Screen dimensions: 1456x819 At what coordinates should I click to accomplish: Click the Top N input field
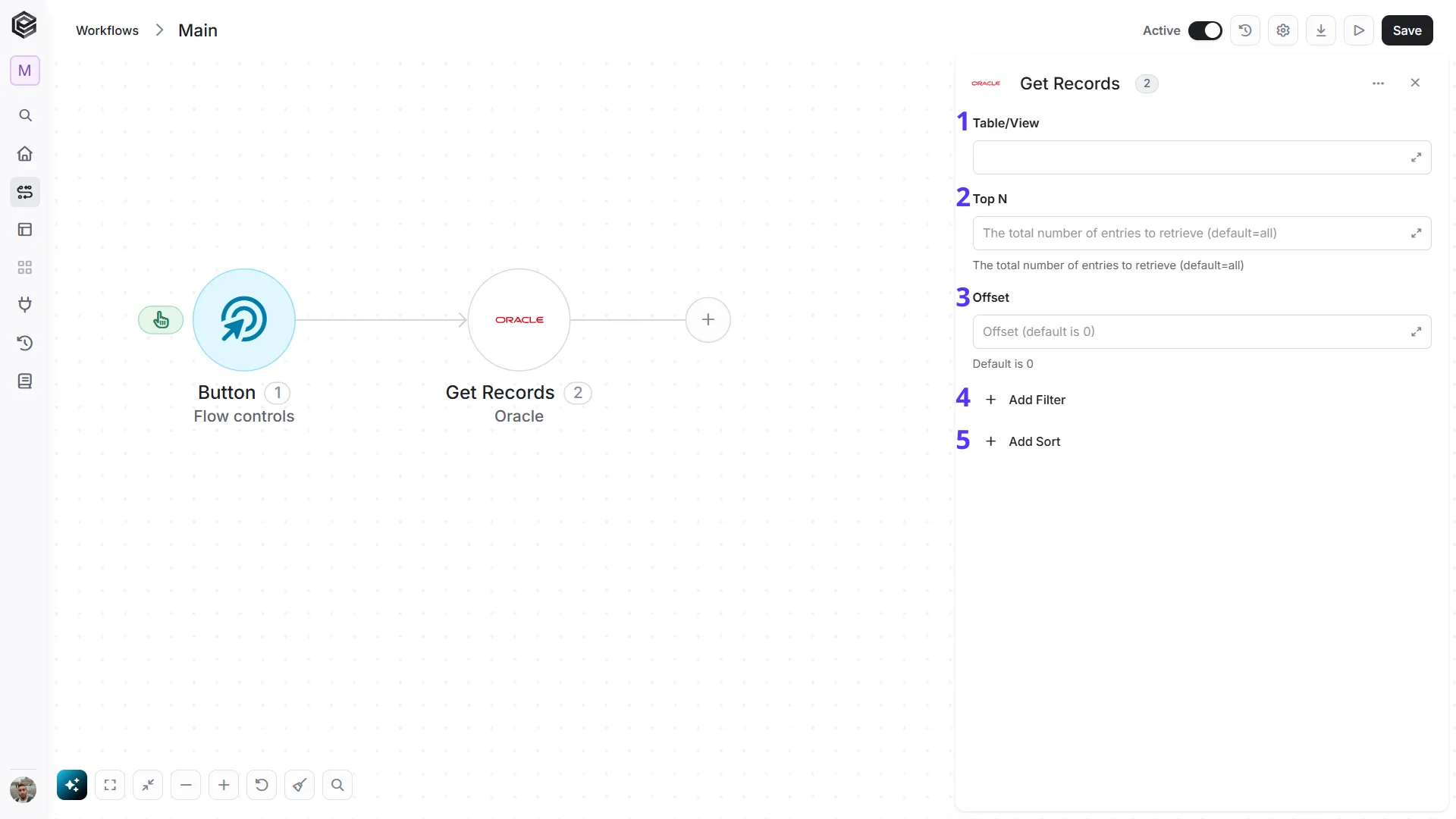click(1201, 234)
